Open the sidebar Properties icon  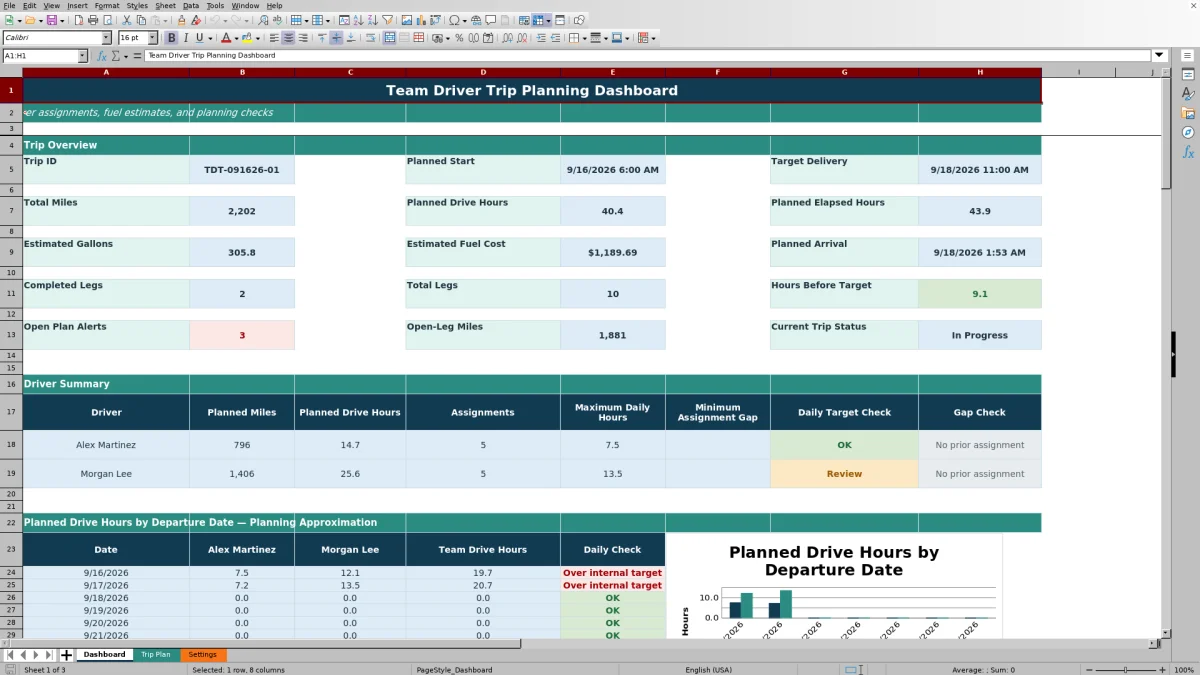tap(1188, 74)
